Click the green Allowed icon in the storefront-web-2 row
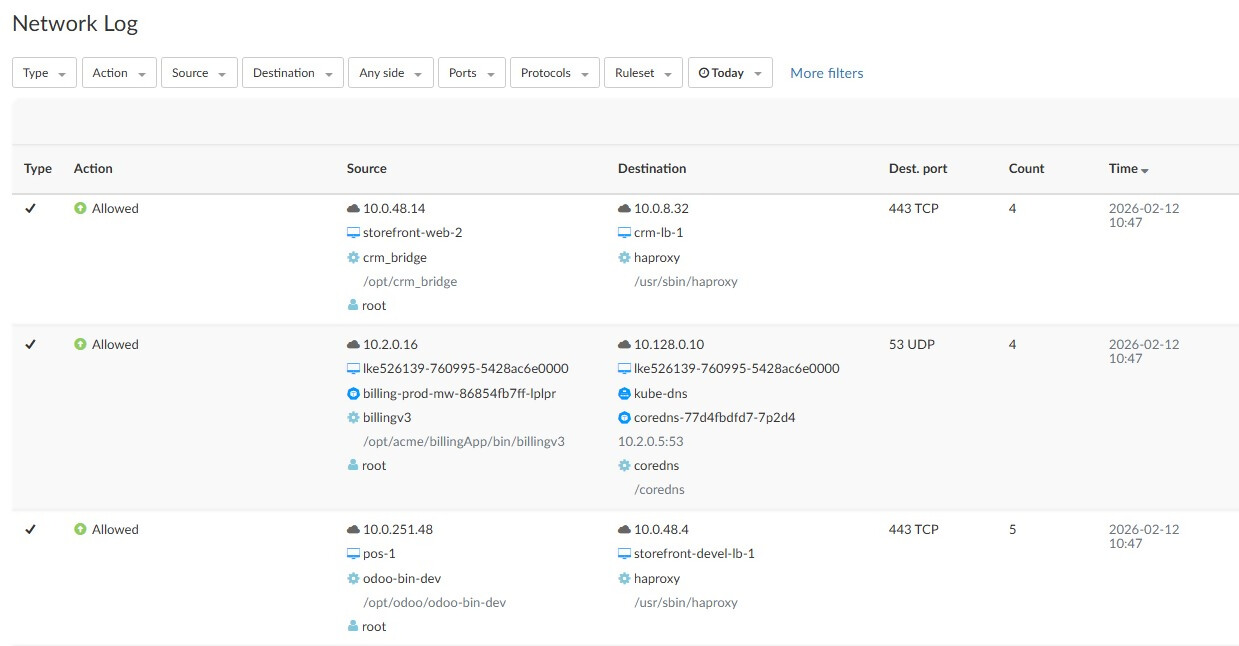Screen dimensions: 1239x646 tap(81, 208)
